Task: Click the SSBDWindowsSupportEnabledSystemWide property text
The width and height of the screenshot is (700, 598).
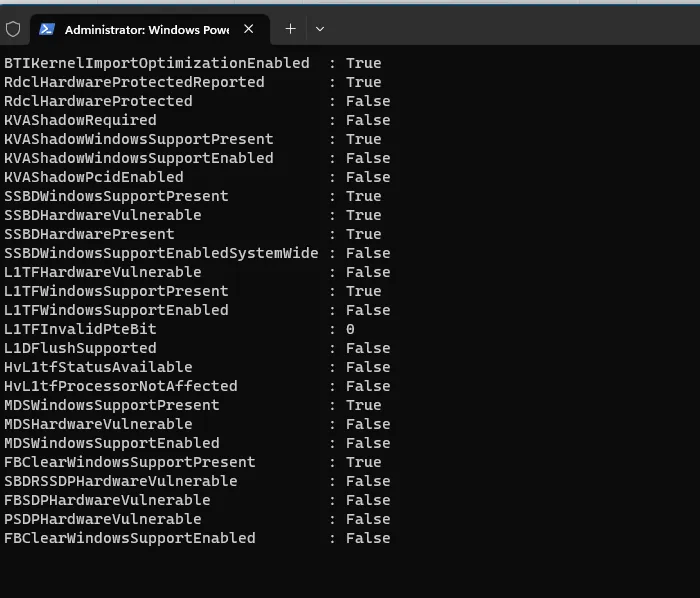Action: [161, 253]
